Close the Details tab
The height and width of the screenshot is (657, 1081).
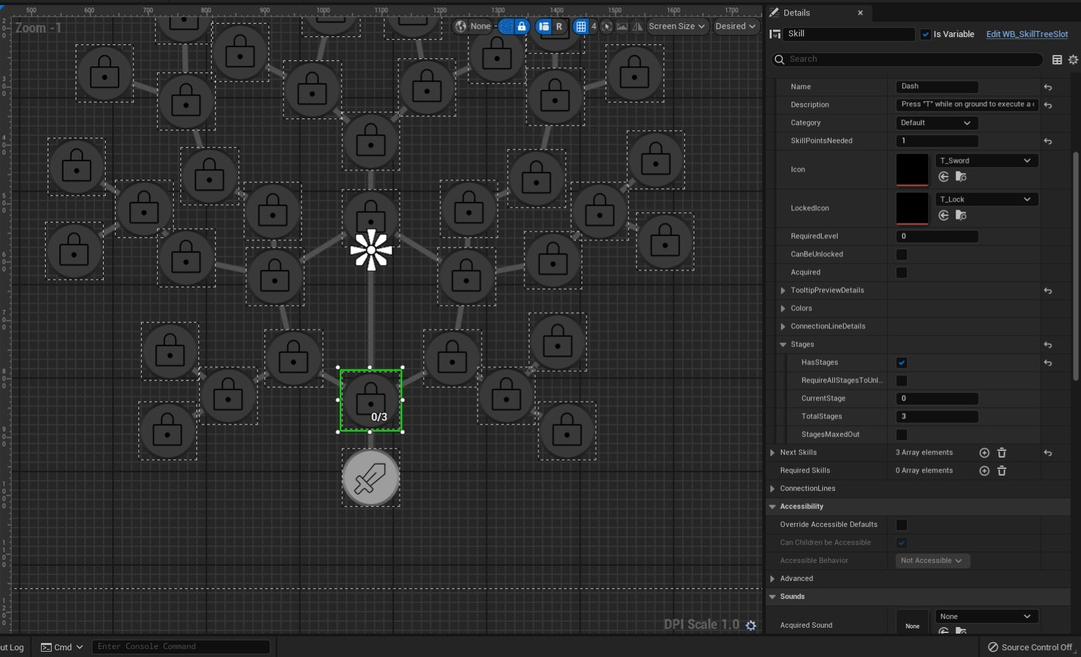click(860, 12)
